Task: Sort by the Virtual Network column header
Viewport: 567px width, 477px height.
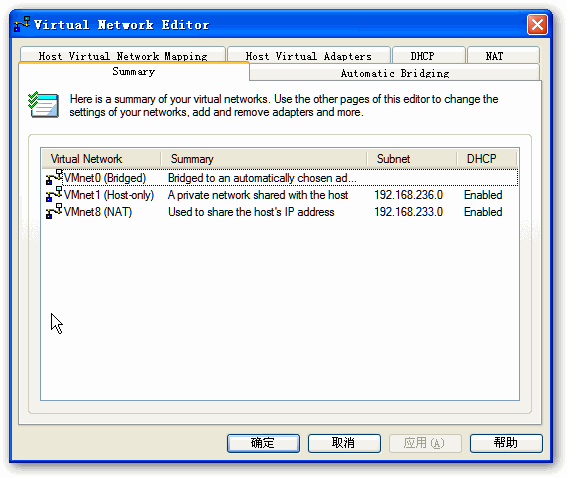Action: click(x=101, y=158)
